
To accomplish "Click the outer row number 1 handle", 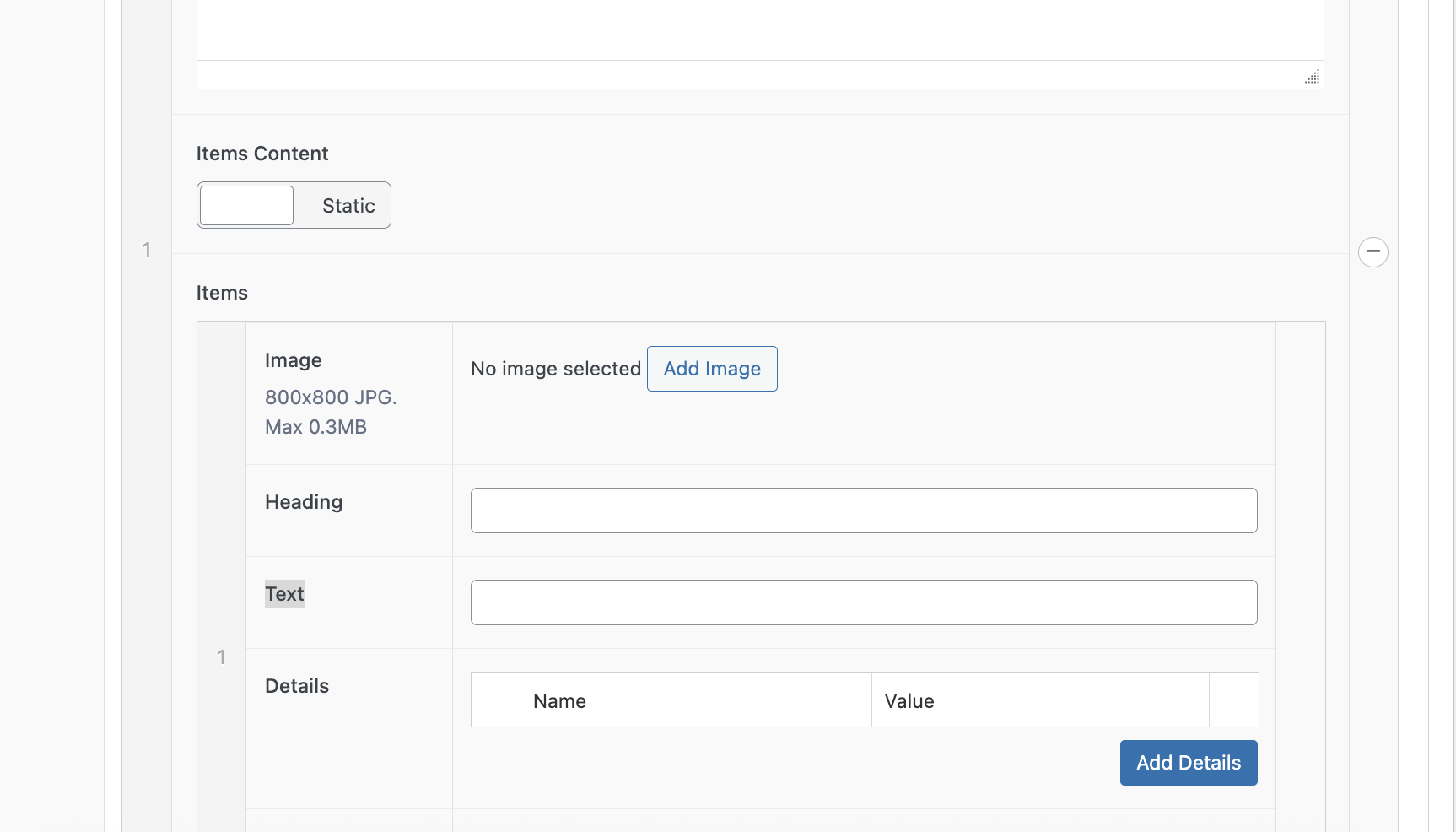I will tap(147, 250).
